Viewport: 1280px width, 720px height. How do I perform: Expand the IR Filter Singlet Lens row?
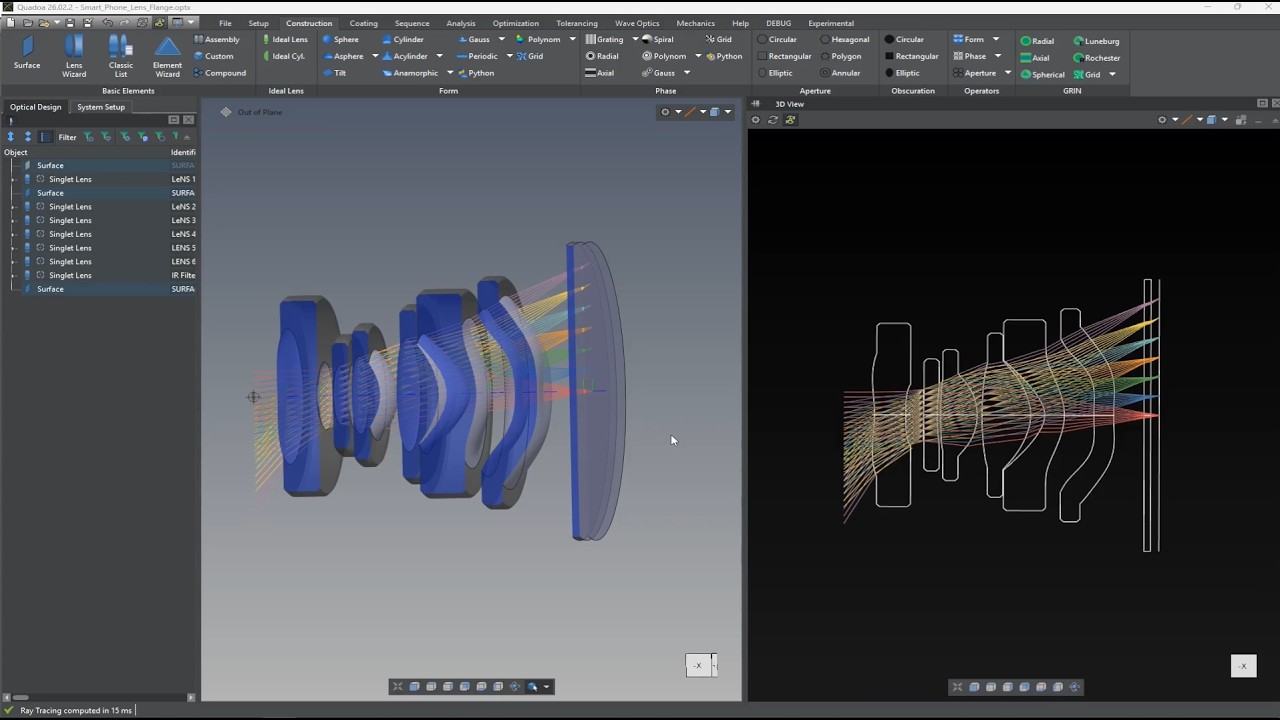click(x=13, y=276)
